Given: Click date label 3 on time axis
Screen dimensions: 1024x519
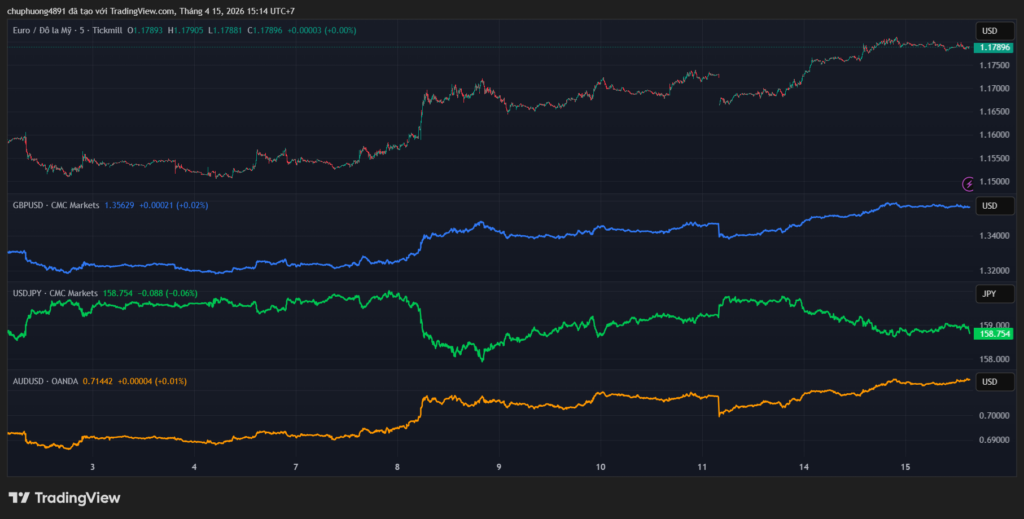Looking at the screenshot, I should 92,466.
